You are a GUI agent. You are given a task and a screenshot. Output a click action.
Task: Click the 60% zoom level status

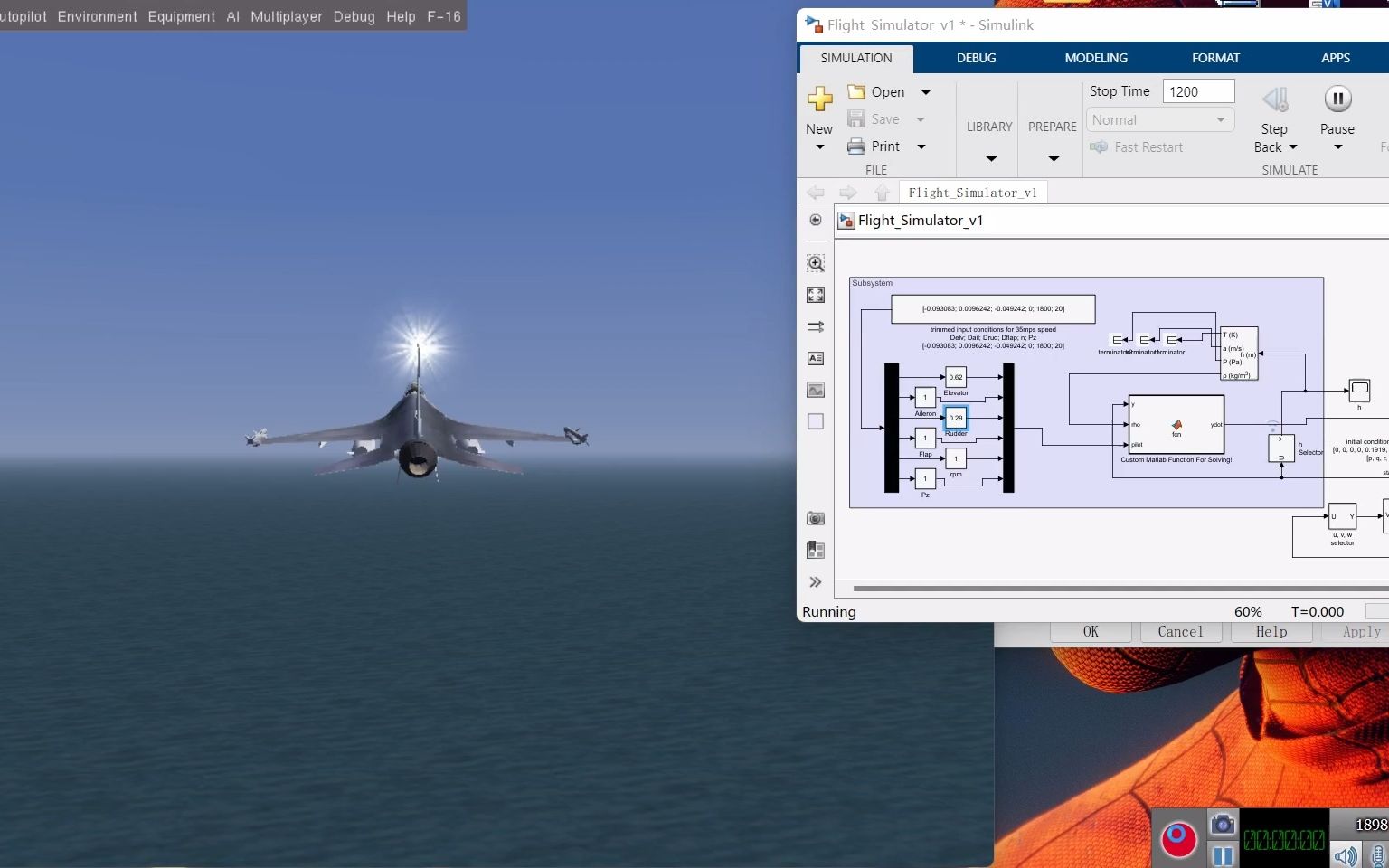point(1248,612)
